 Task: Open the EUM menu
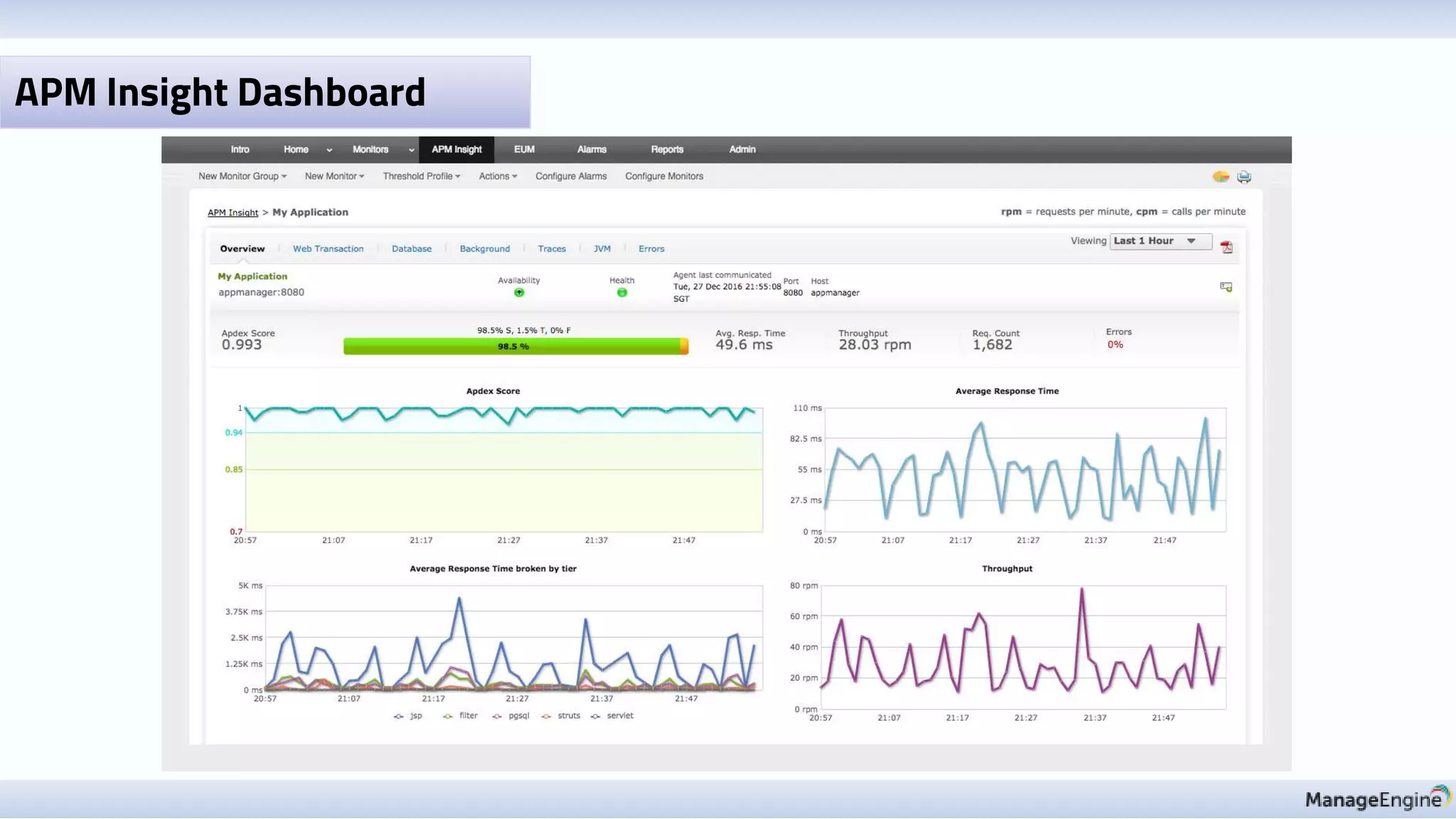click(524, 149)
